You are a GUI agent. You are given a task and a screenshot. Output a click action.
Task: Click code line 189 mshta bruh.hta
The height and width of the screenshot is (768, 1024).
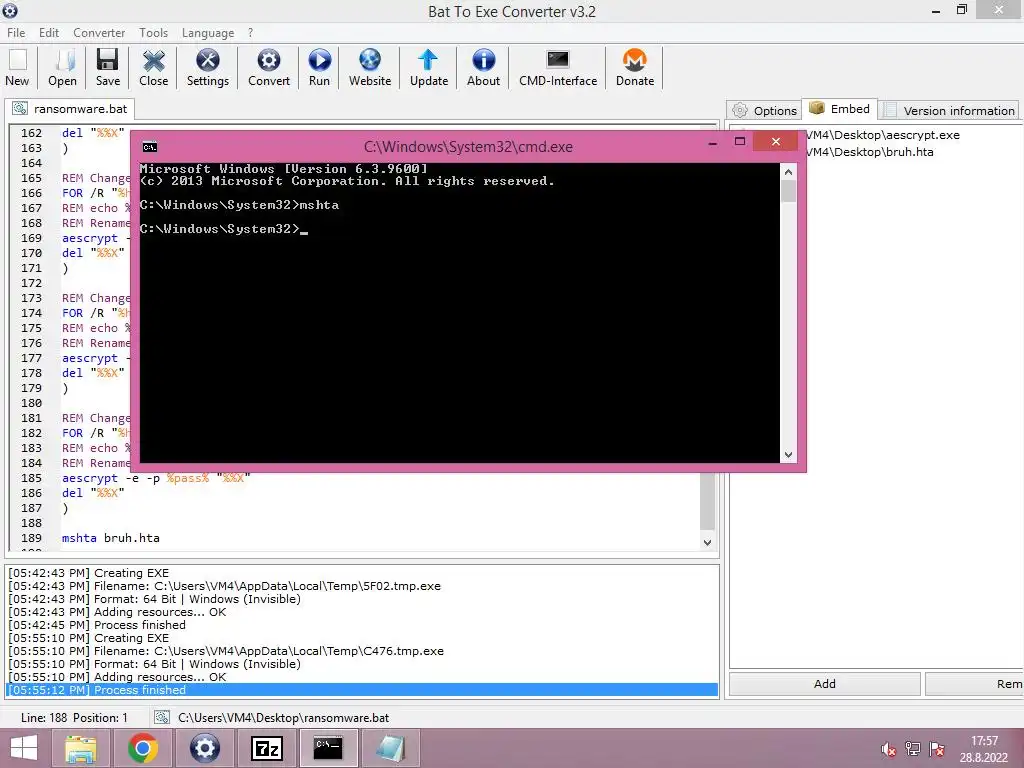110,538
